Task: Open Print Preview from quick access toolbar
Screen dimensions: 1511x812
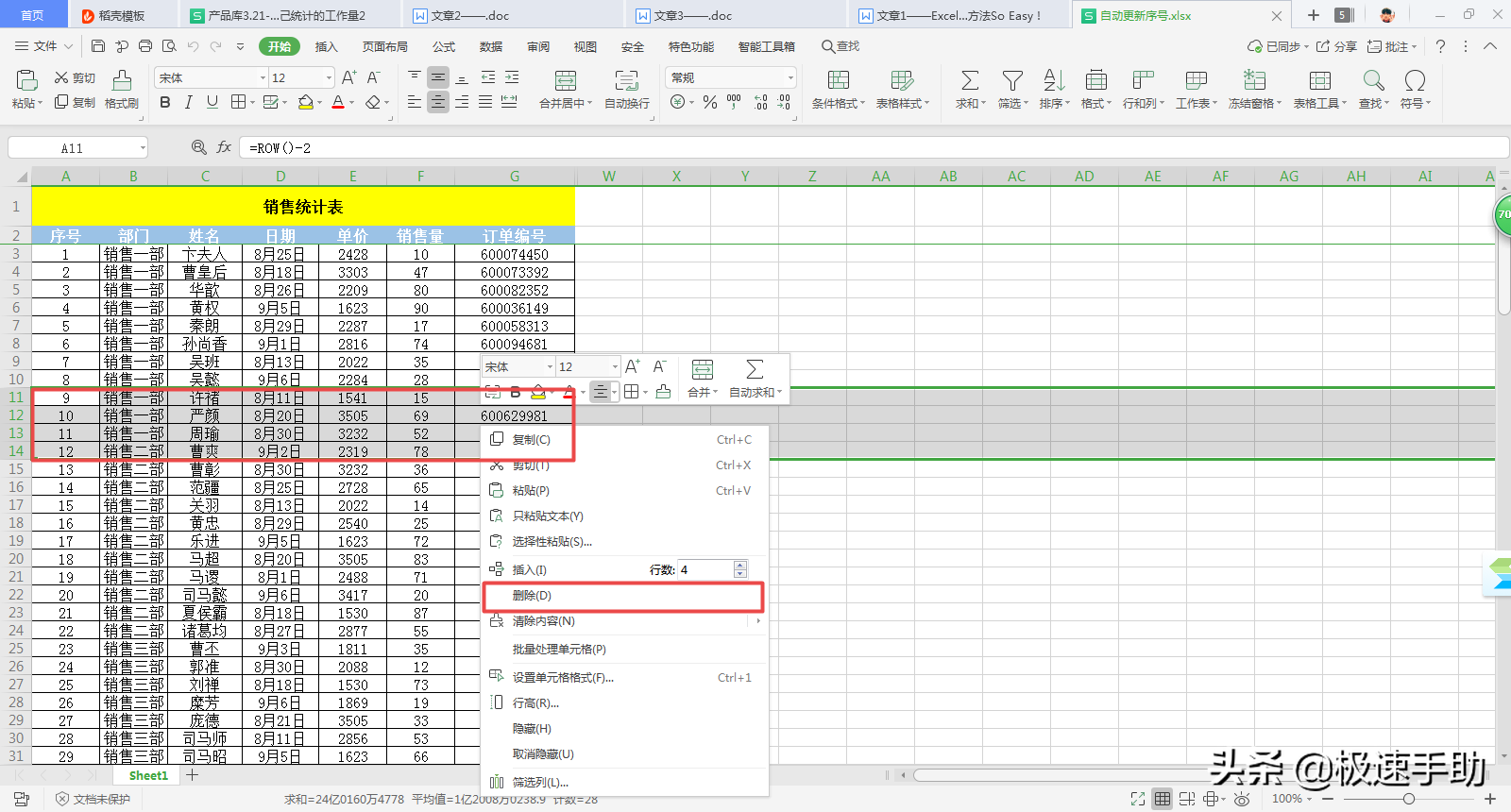Action: 169,46
